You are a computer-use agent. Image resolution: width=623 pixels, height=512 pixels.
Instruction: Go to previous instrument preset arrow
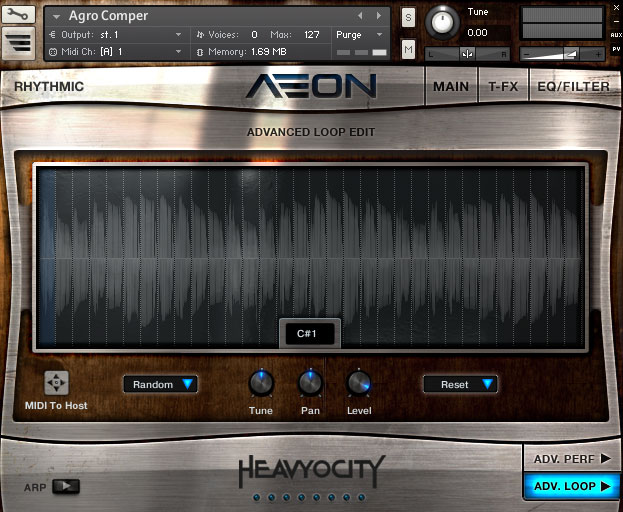361,16
